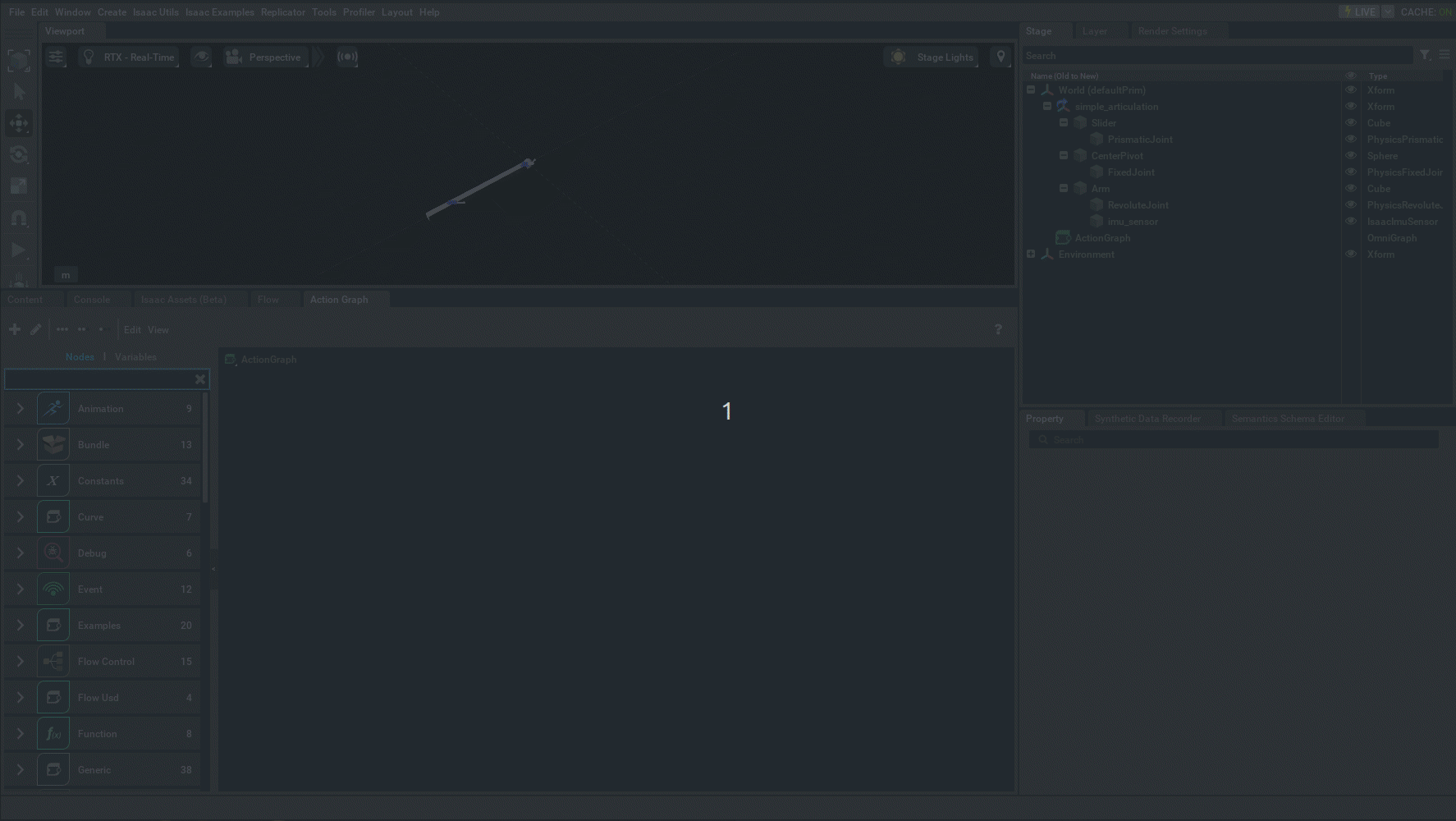
Task: Open Perspective camera menu
Action: pos(265,57)
